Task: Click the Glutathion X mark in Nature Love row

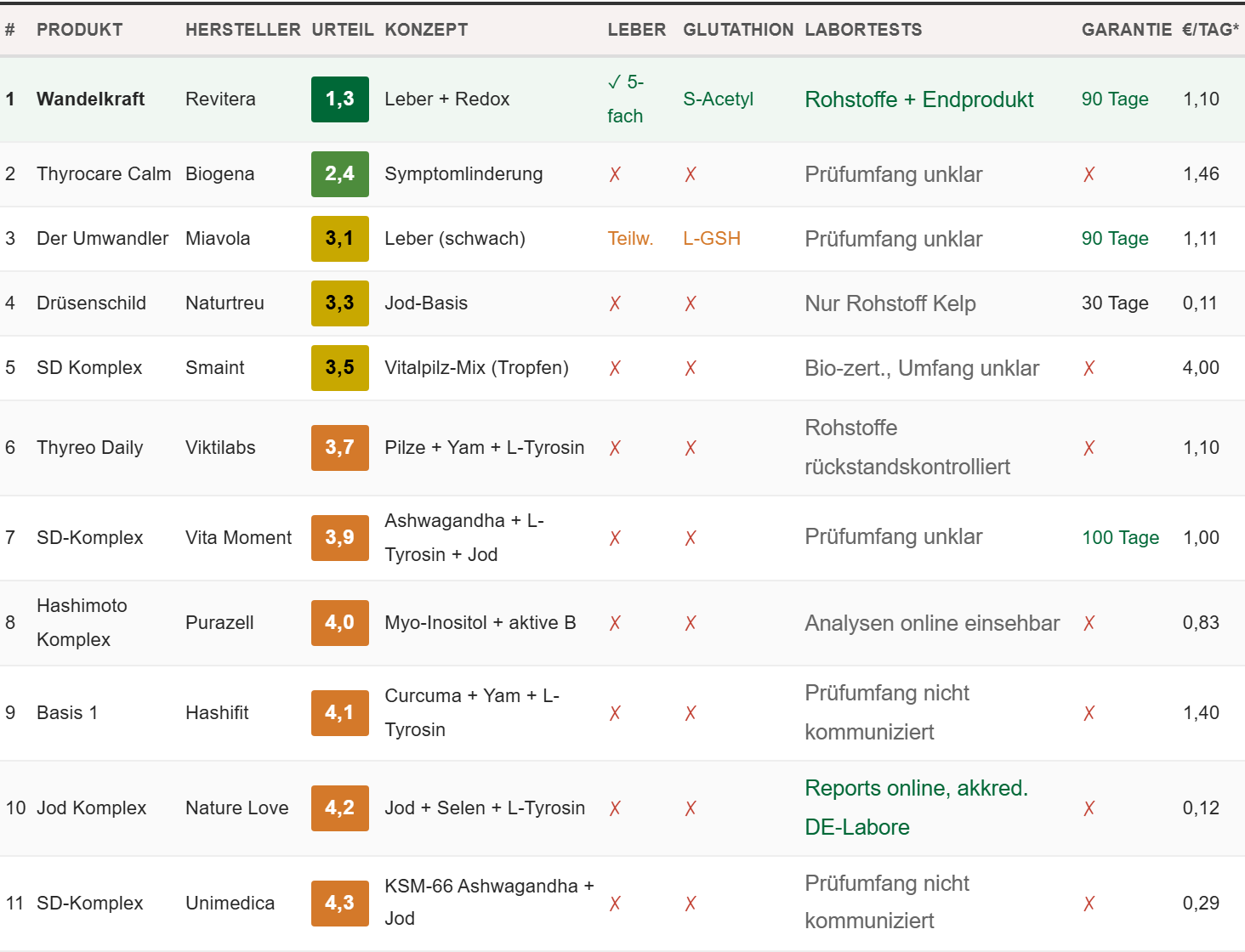Action: click(x=691, y=808)
